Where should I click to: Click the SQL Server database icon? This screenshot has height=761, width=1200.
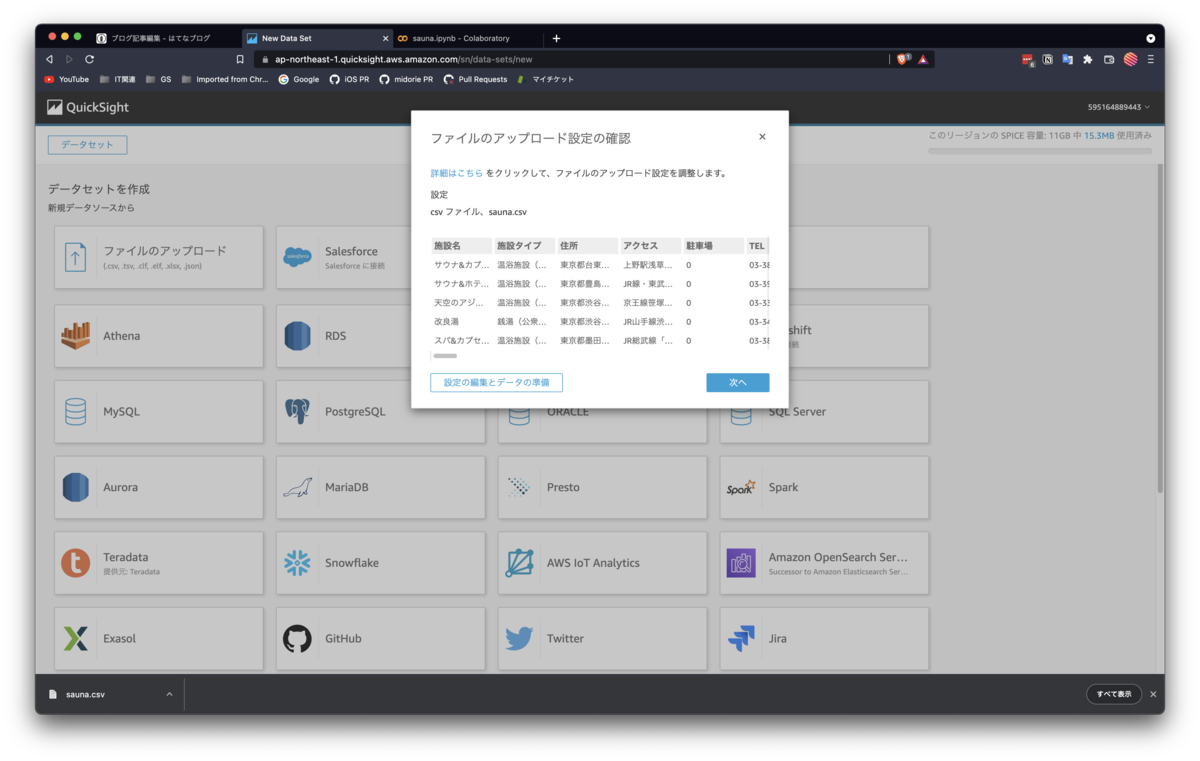click(741, 415)
